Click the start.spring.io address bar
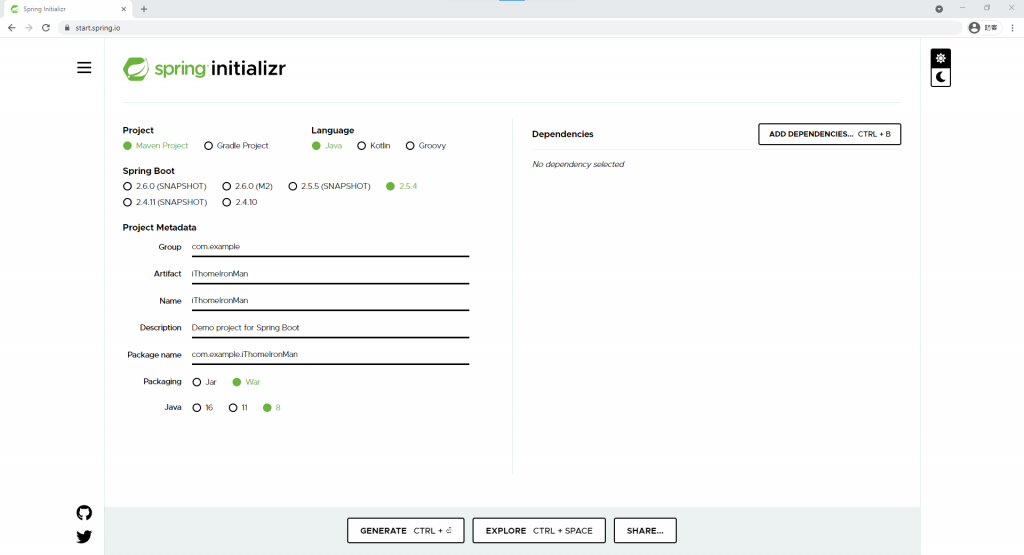Screen dimensions: 1024x555 point(509,28)
